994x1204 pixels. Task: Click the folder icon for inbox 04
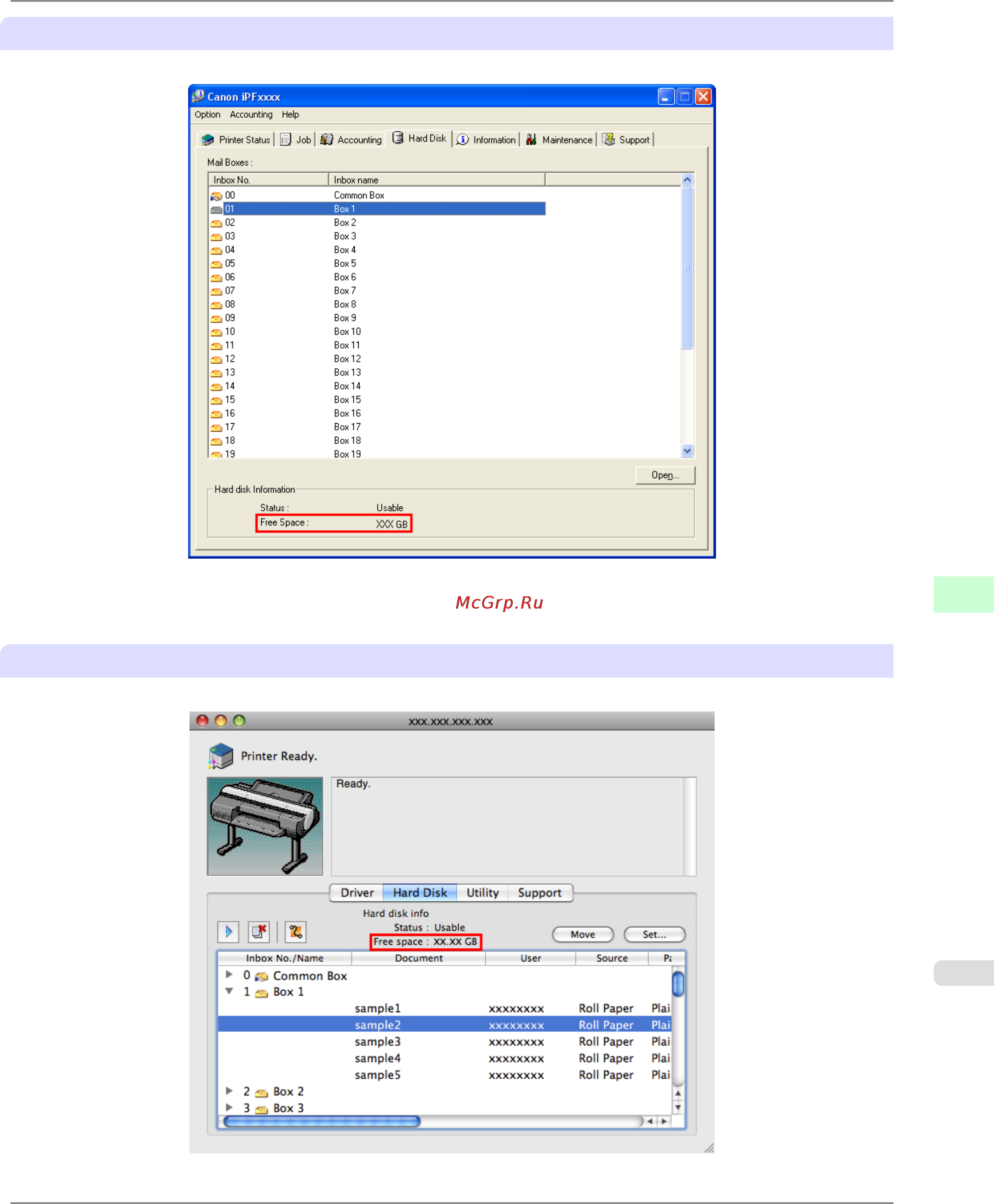pyautogui.click(x=216, y=251)
